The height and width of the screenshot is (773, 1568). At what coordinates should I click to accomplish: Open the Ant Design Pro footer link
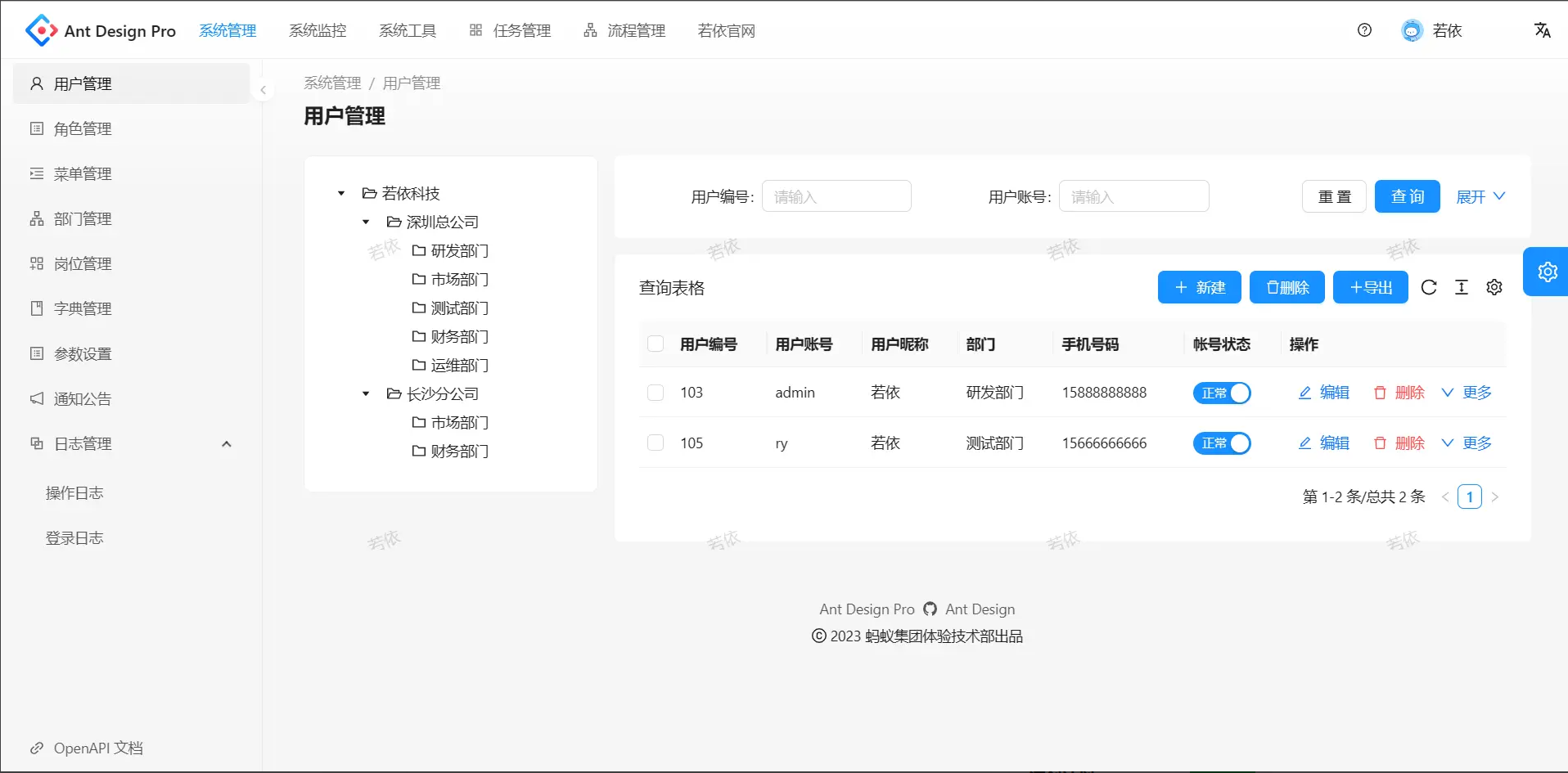pyautogui.click(x=867, y=609)
